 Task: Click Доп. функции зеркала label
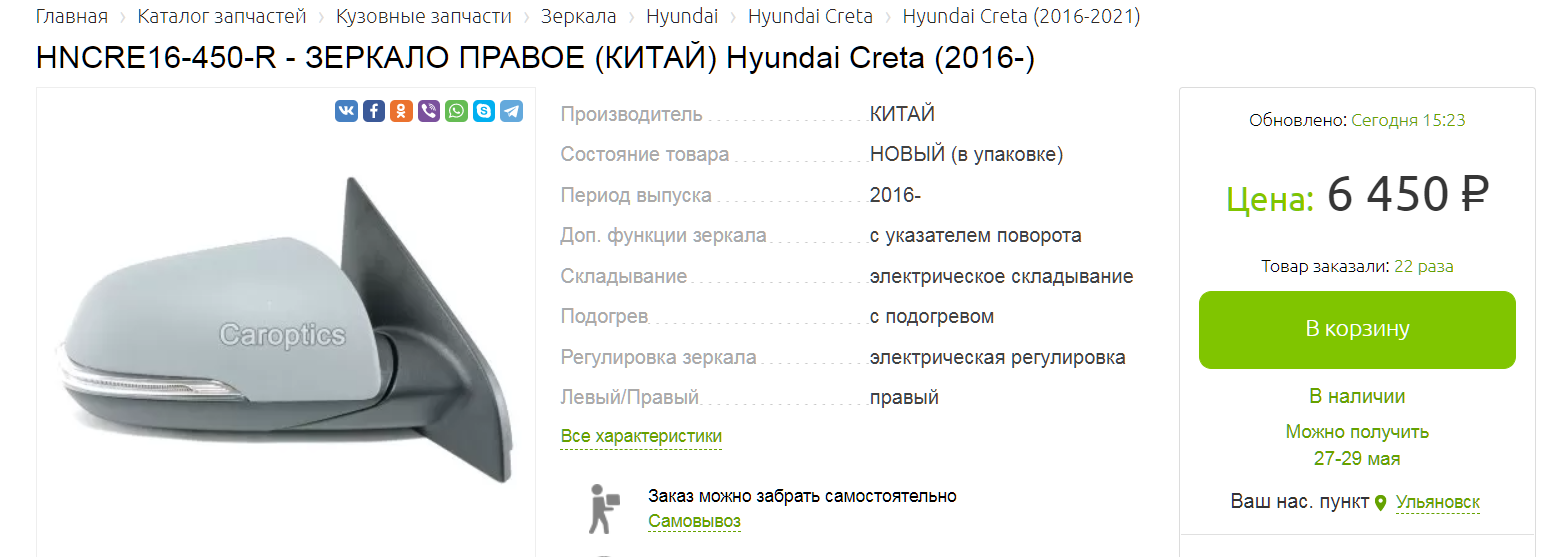(x=663, y=236)
